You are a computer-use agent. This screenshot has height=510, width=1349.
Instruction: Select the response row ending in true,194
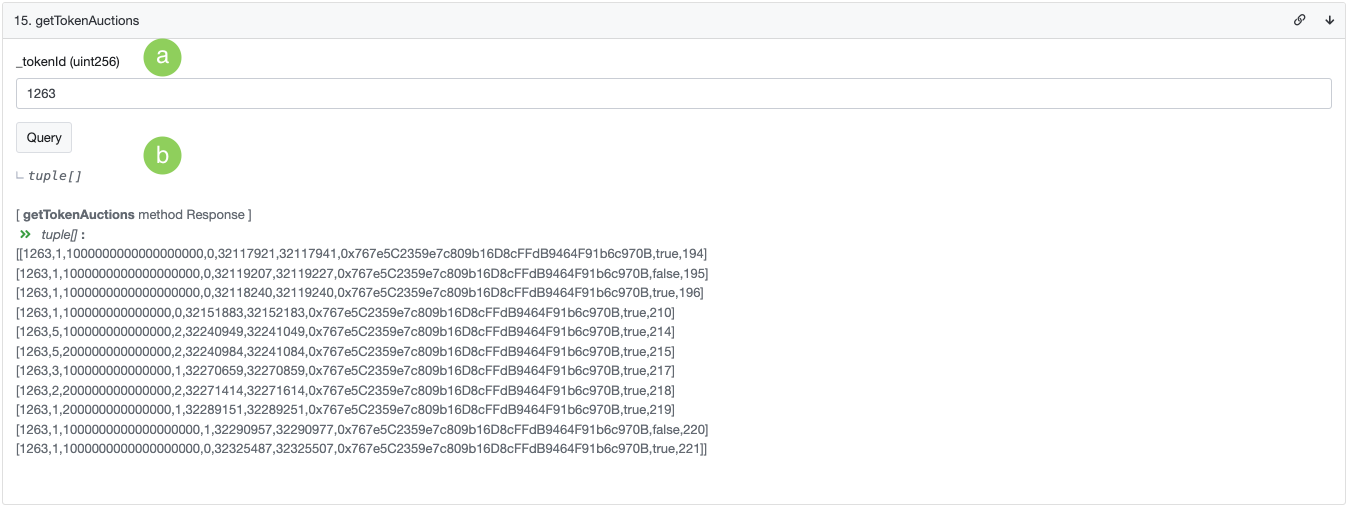click(362, 254)
